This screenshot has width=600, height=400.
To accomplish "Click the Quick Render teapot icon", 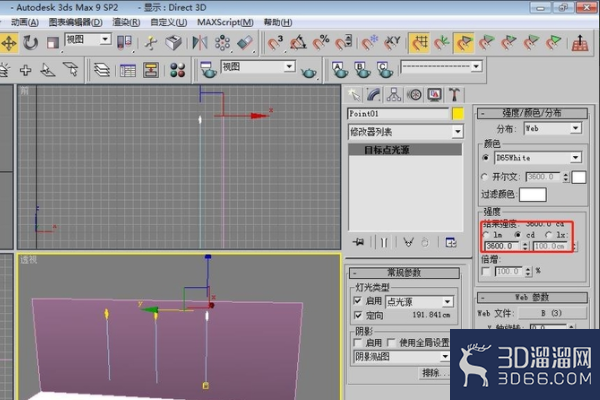I will click(x=309, y=72).
